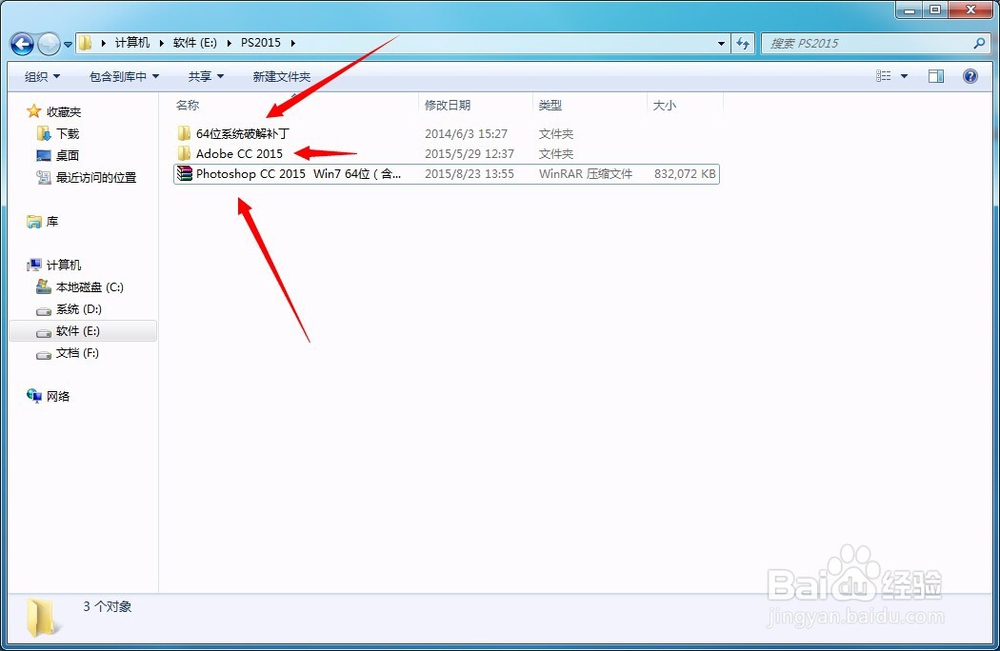Select PS2015 in the address breadcrumb

(x=260, y=43)
